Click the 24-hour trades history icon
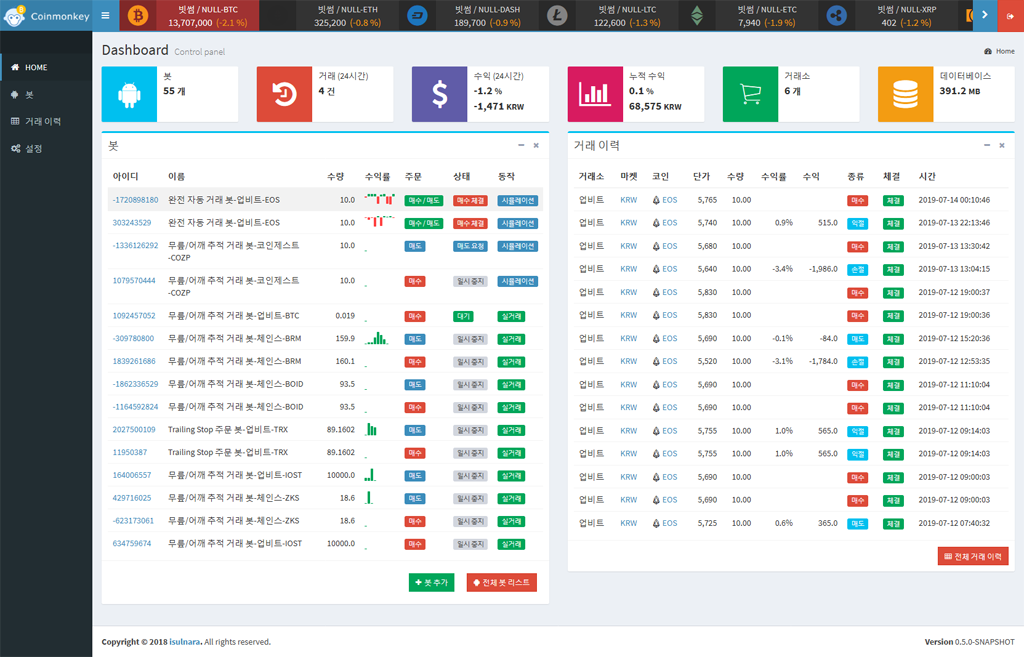 tap(284, 94)
